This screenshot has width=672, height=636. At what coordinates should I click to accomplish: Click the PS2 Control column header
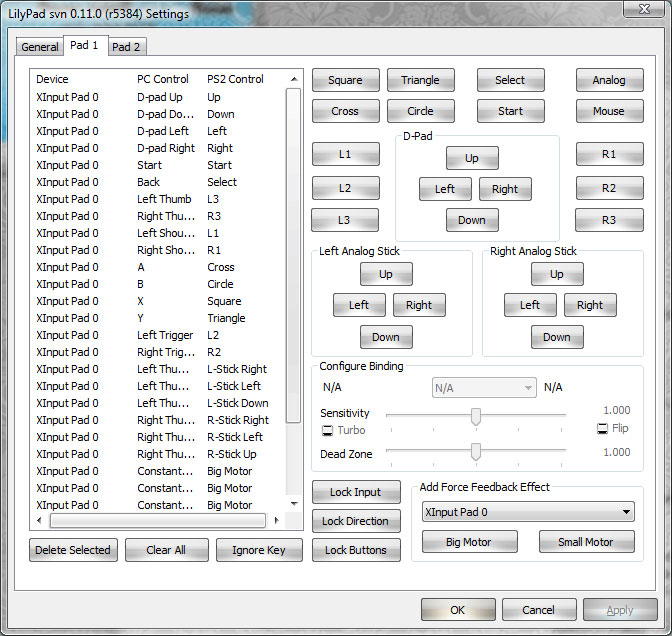tap(235, 79)
